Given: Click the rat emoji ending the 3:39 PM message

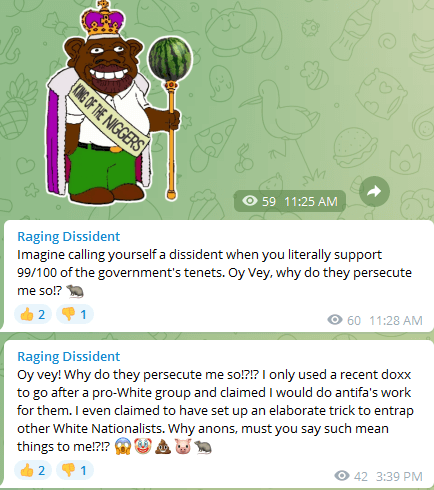Looking at the screenshot, I should point(203,447).
